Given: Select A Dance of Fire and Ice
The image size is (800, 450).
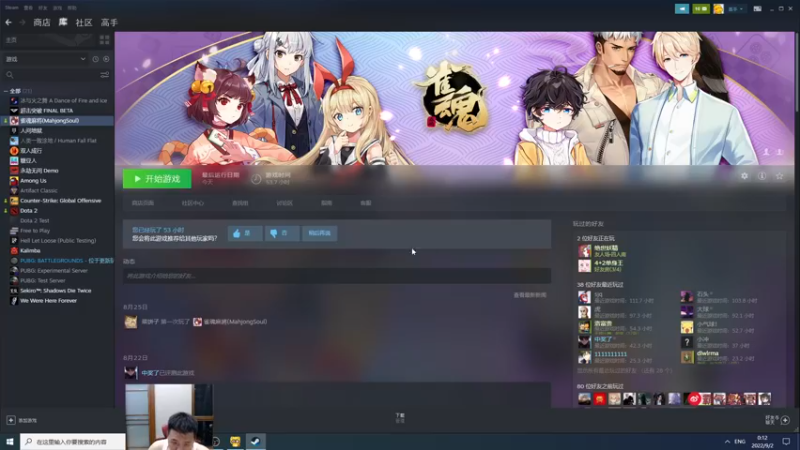Looking at the screenshot, I should (x=63, y=101).
